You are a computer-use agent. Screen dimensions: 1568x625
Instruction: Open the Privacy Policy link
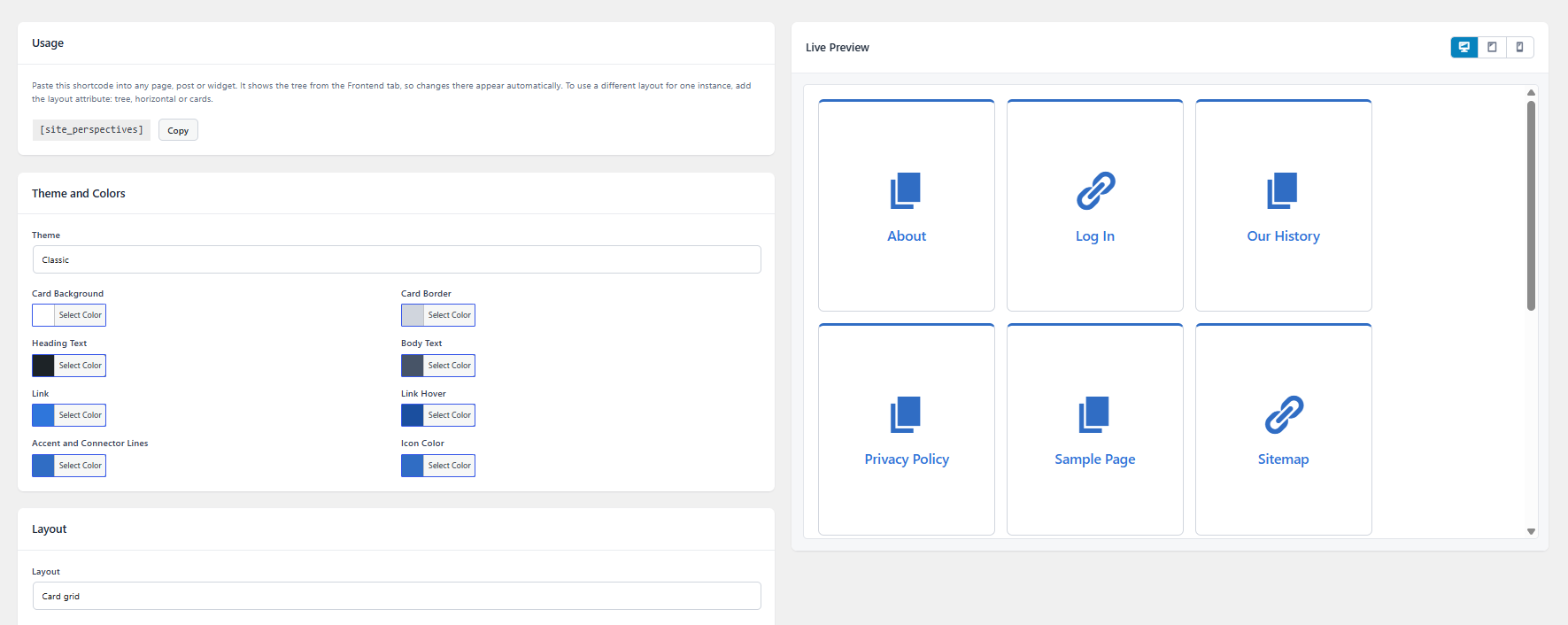(907, 459)
